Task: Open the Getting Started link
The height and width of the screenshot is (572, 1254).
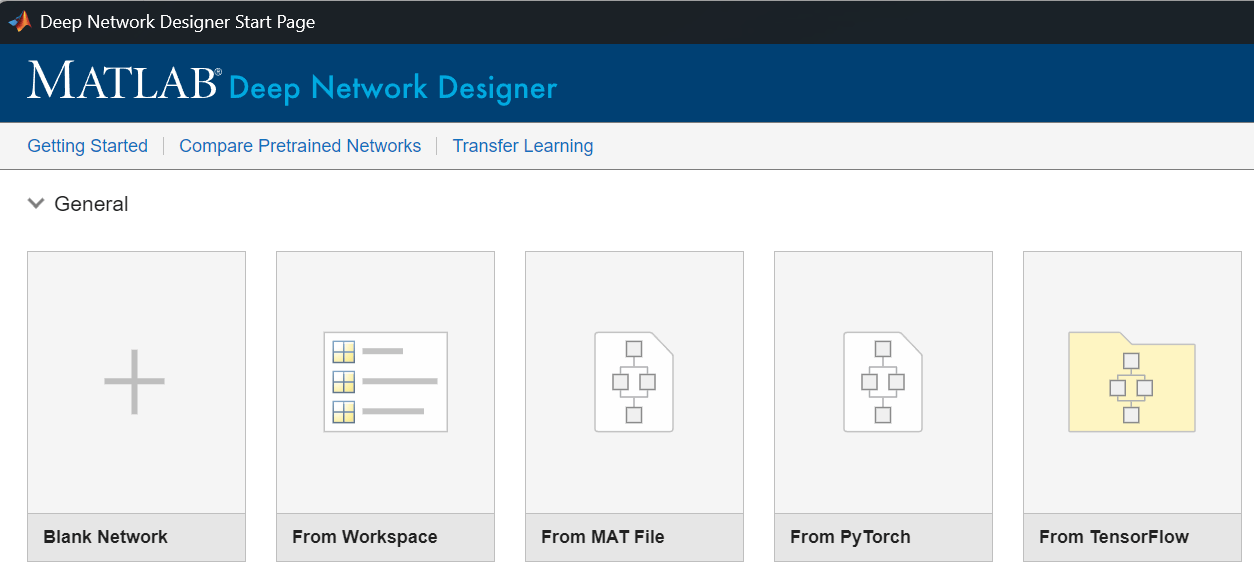Action: click(88, 146)
